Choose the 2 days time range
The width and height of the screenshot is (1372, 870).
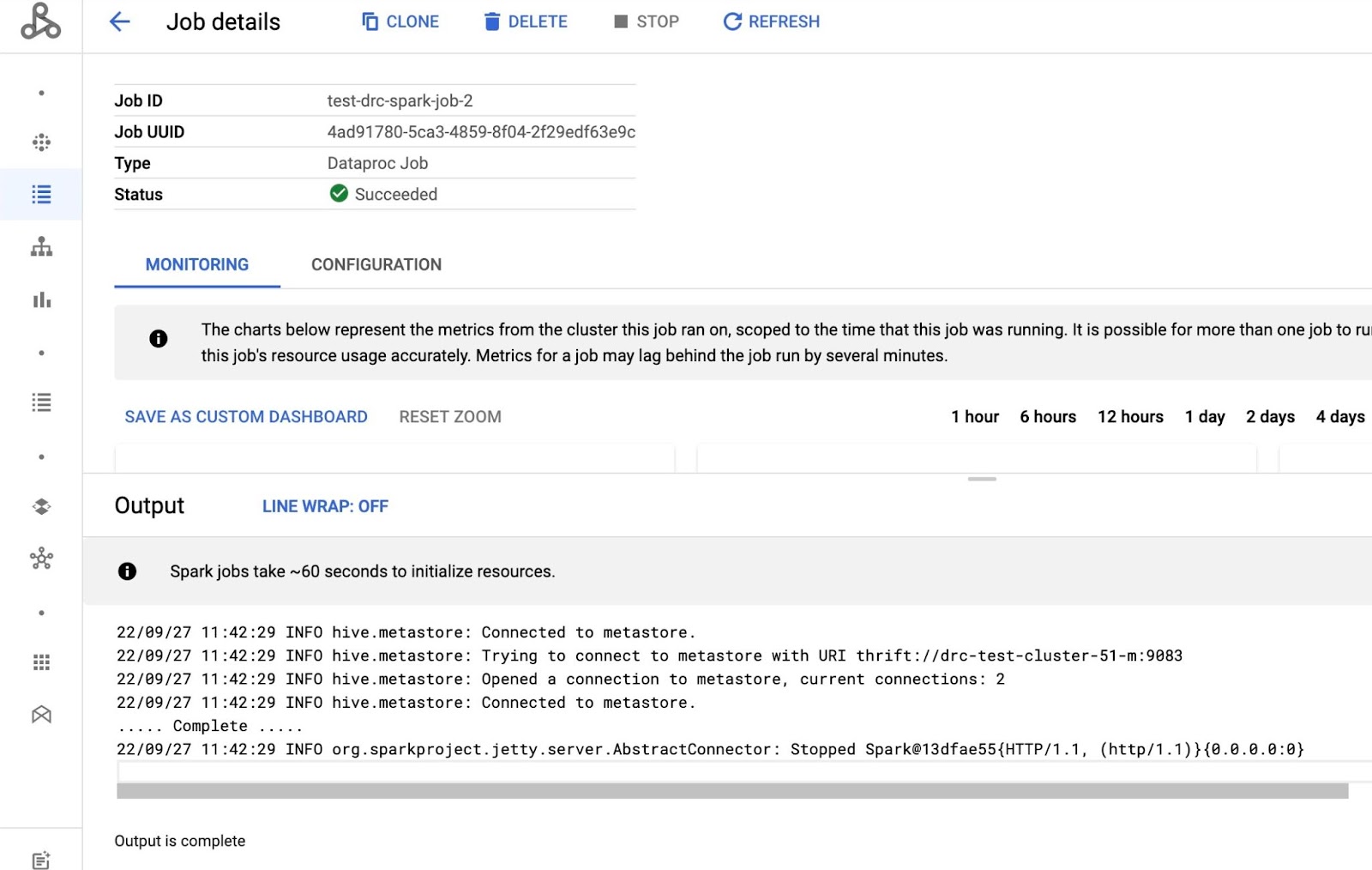point(1269,417)
